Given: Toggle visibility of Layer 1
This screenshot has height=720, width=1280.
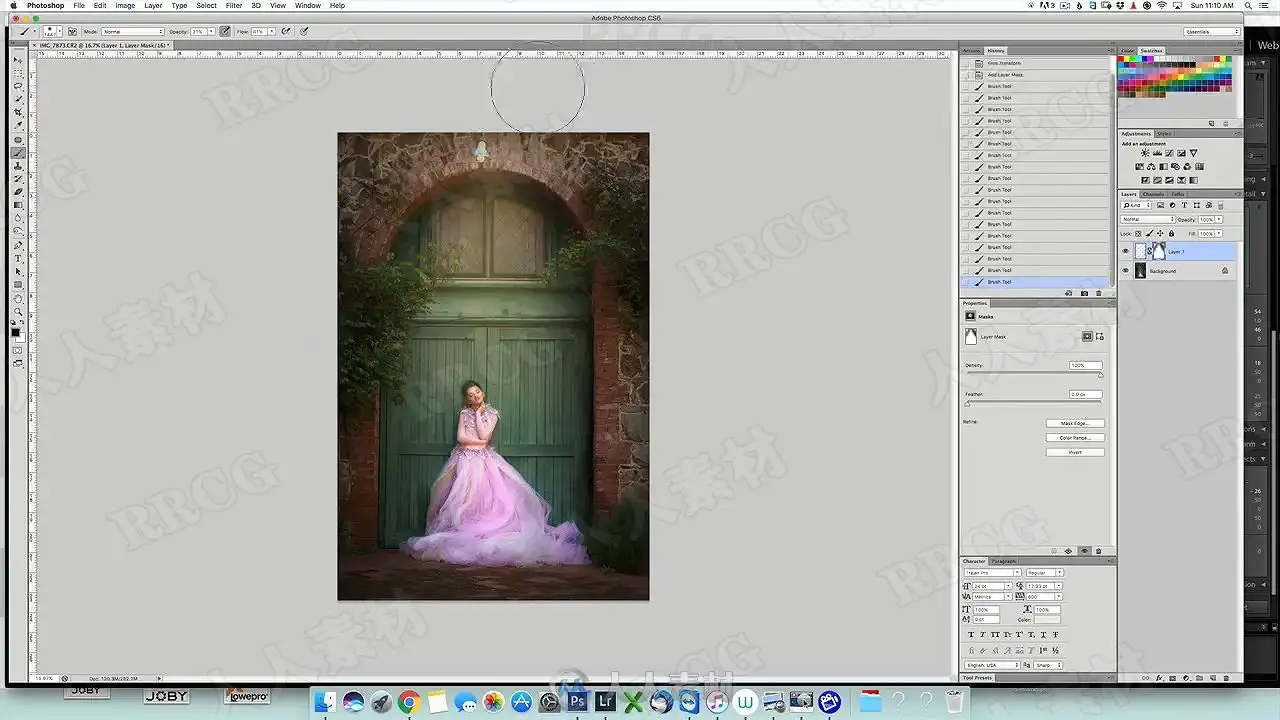Looking at the screenshot, I should [1125, 251].
